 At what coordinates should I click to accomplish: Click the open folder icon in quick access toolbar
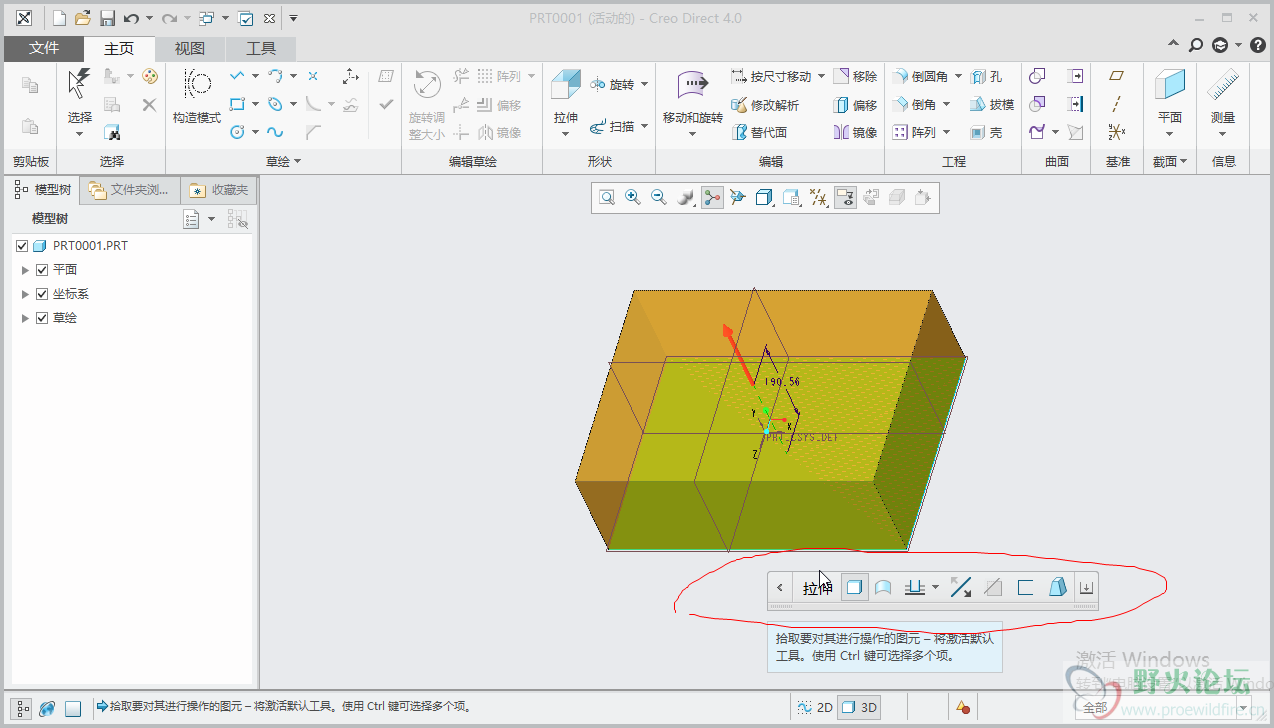(83, 18)
